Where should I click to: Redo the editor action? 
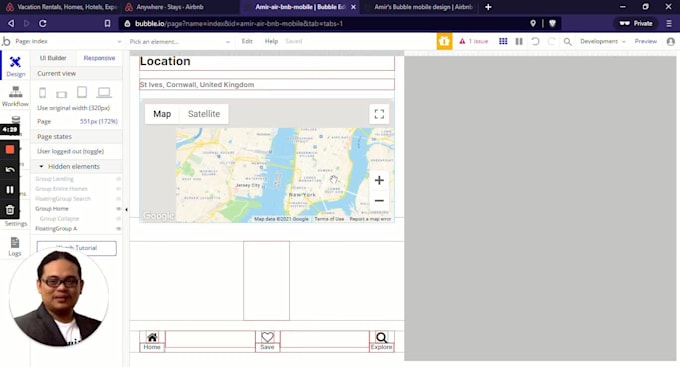551,41
